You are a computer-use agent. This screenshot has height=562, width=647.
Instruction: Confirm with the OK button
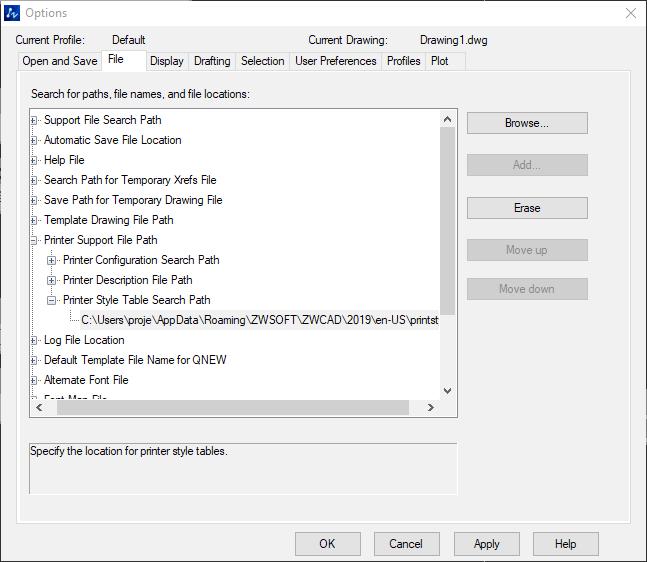point(328,544)
